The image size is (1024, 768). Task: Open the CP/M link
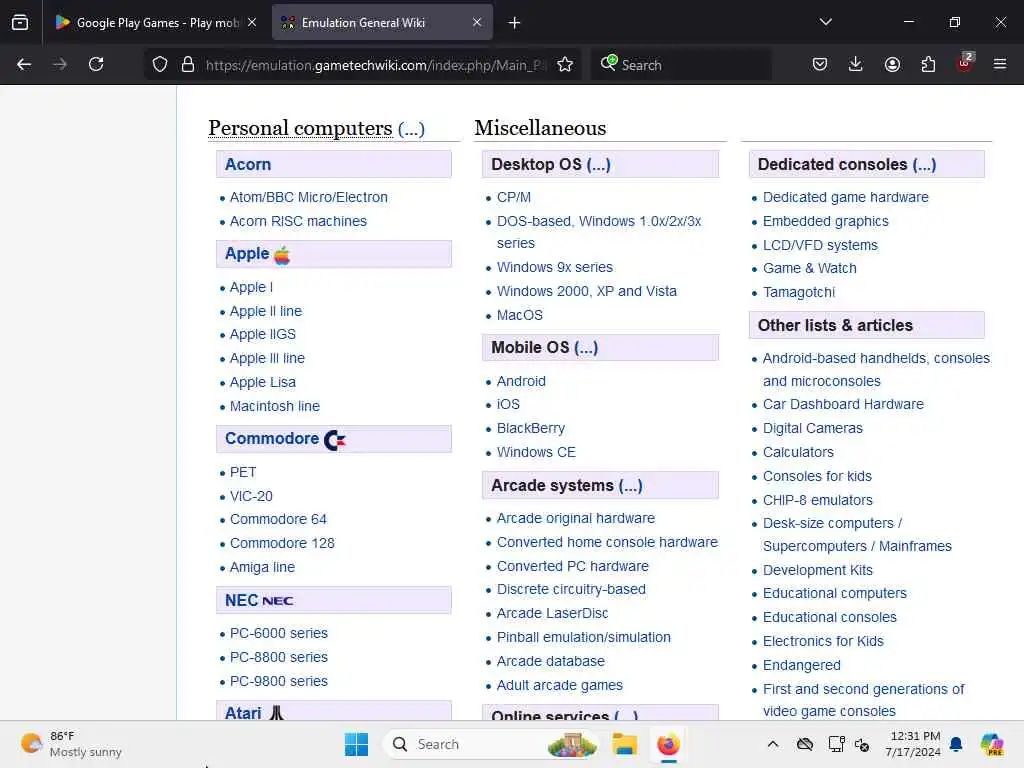(x=514, y=197)
